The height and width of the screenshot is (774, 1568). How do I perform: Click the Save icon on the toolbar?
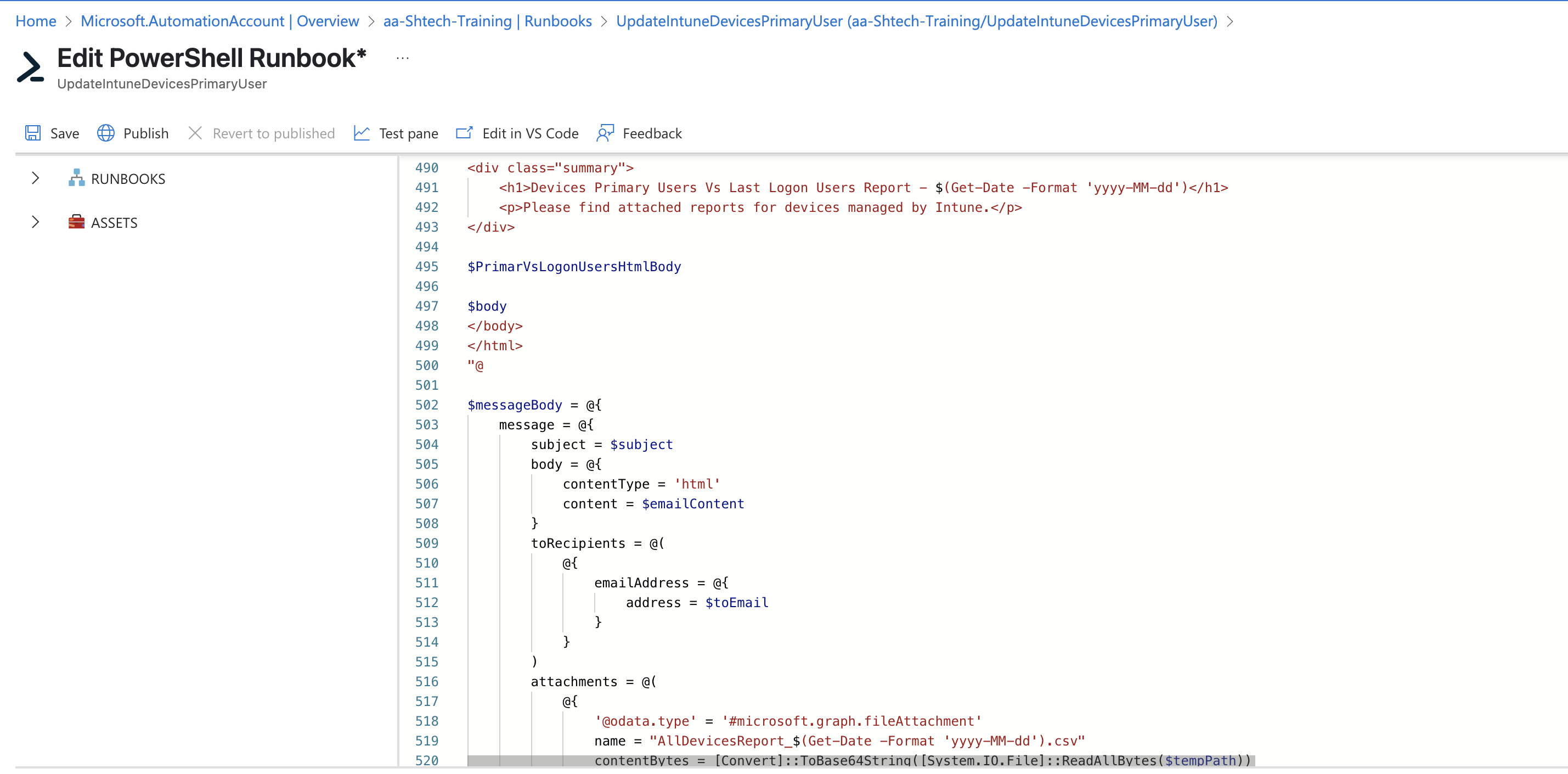point(32,133)
